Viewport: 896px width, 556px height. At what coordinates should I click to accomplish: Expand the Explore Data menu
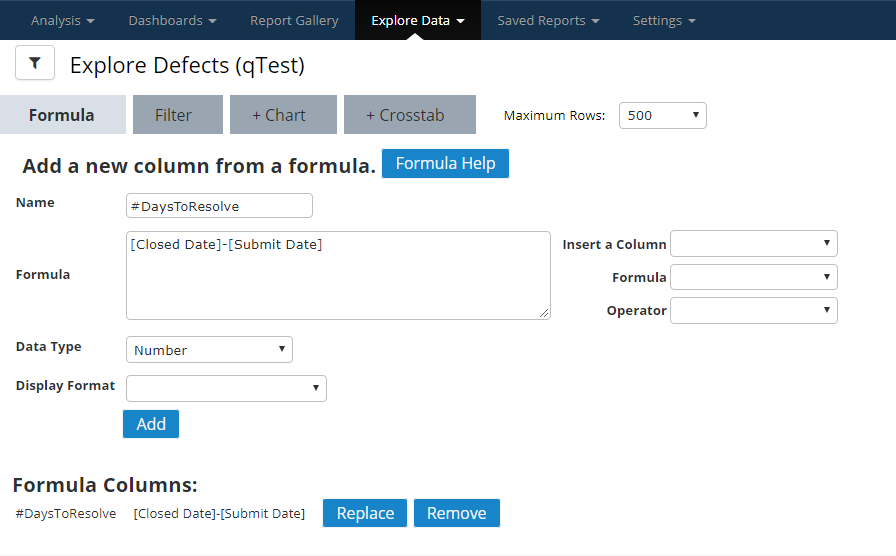(417, 20)
